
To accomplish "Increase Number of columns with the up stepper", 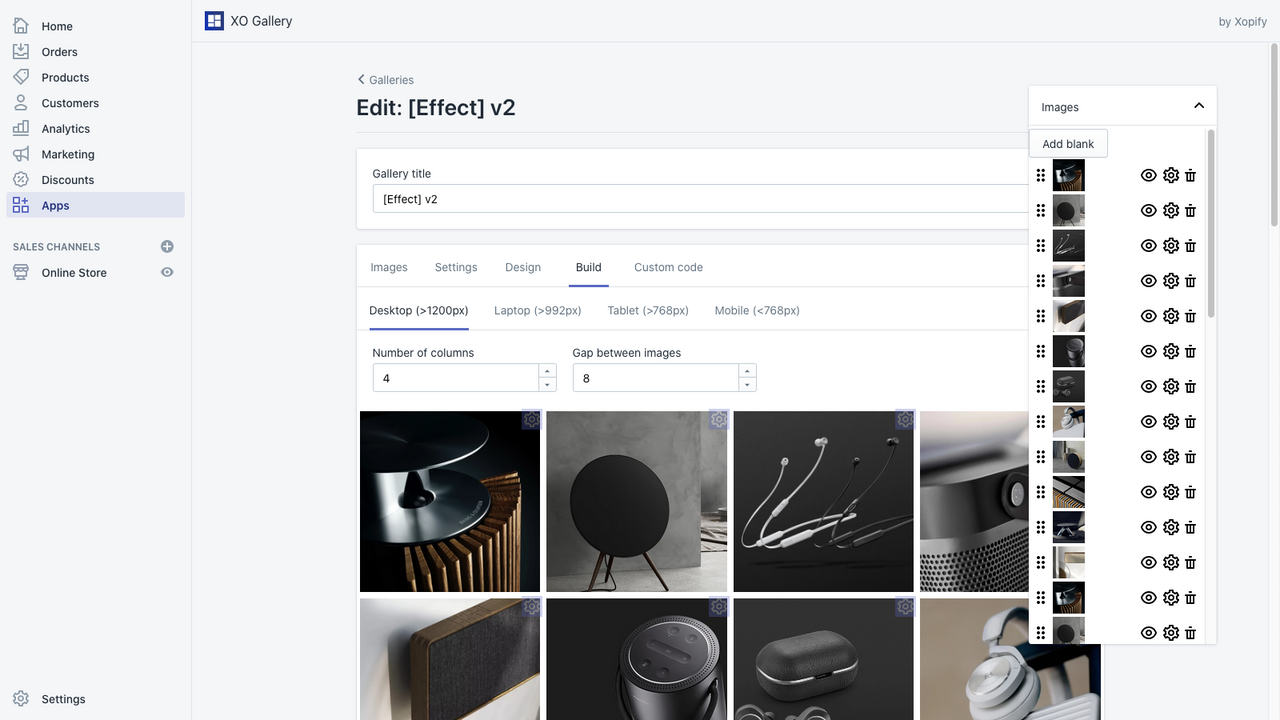I will click(547, 371).
